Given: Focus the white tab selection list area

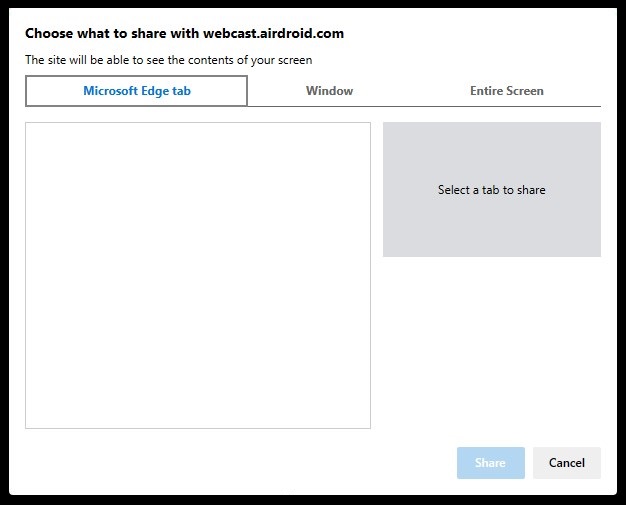Looking at the screenshot, I should [x=198, y=275].
